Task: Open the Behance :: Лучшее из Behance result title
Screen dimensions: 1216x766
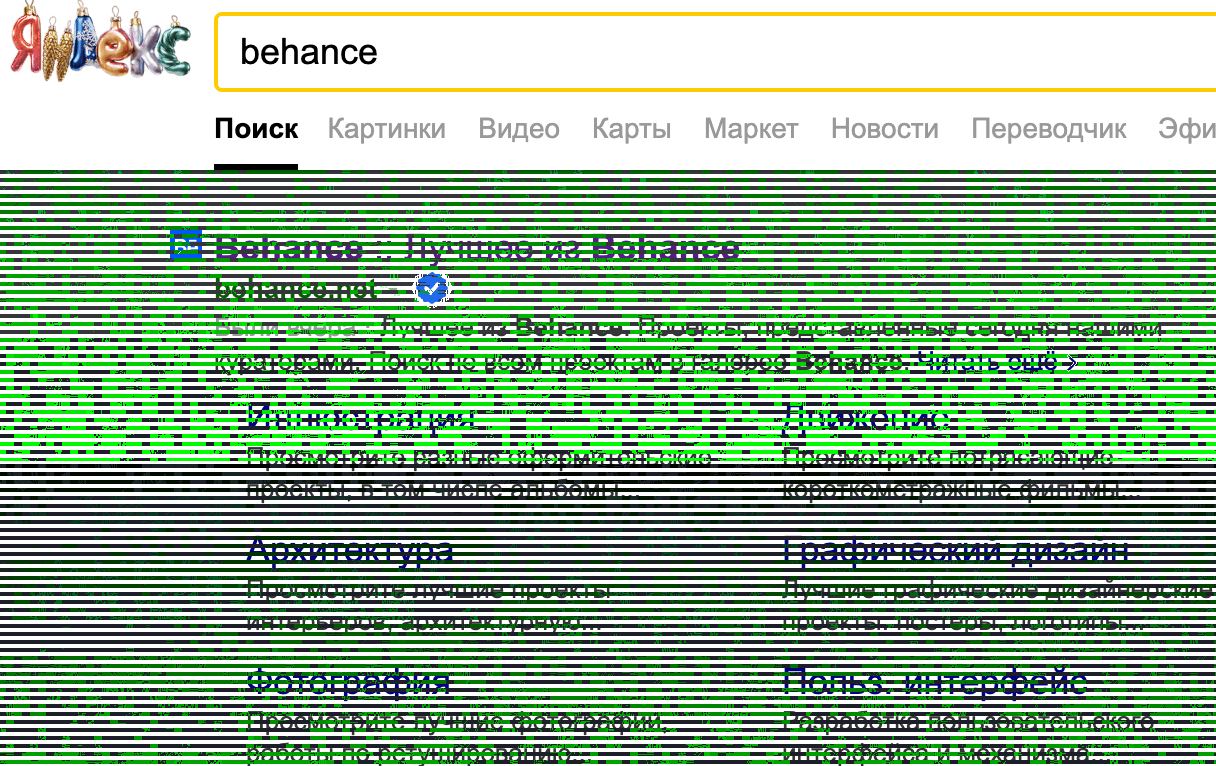Action: (x=477, y=247)
